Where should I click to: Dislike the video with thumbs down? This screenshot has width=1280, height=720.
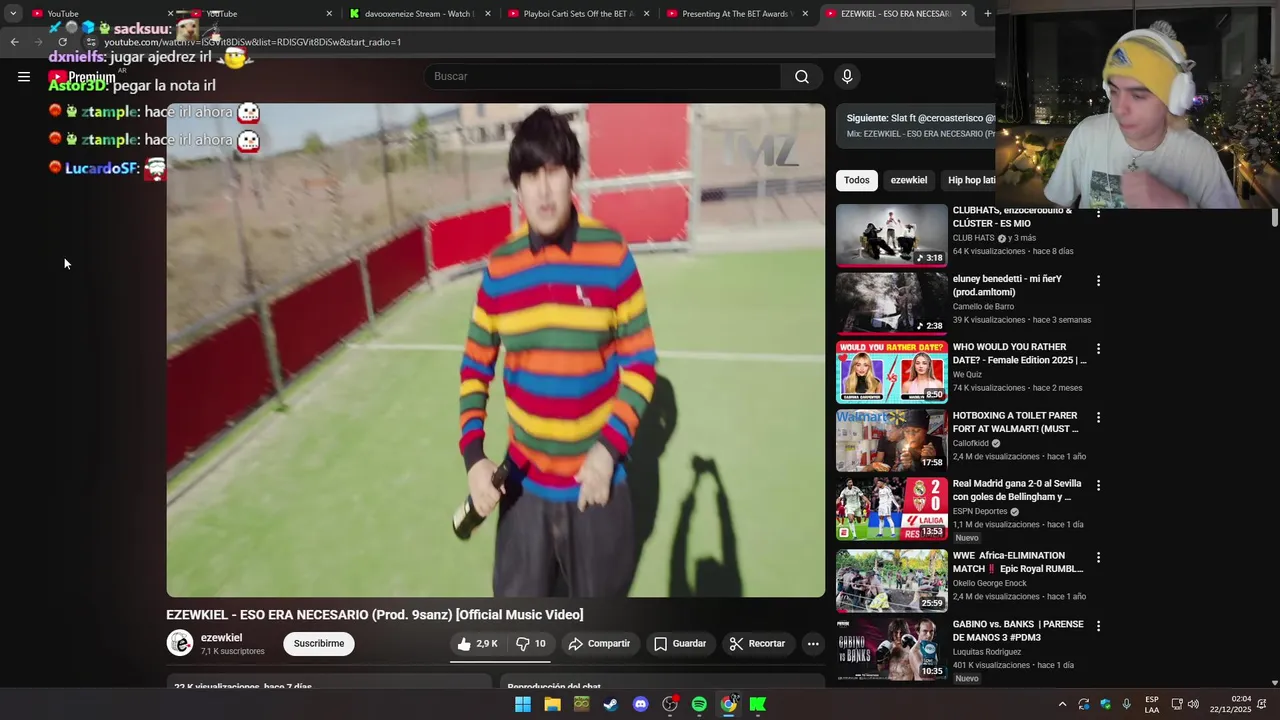(x=531, y=644)
